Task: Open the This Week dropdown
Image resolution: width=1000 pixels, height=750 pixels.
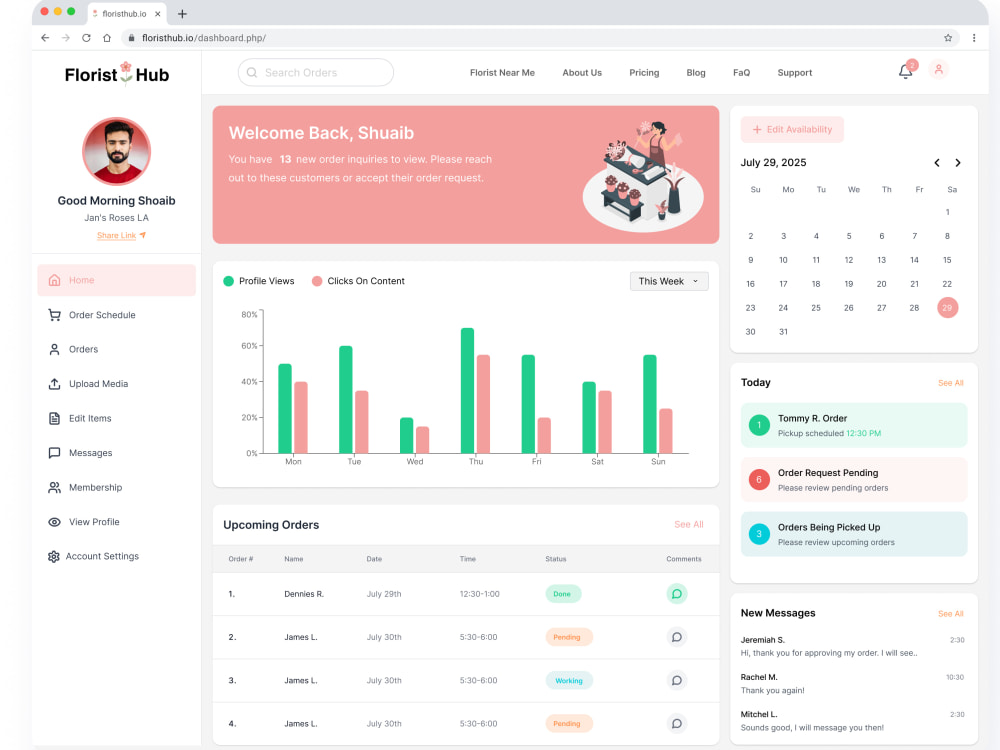Action: [x=669, y=281]
